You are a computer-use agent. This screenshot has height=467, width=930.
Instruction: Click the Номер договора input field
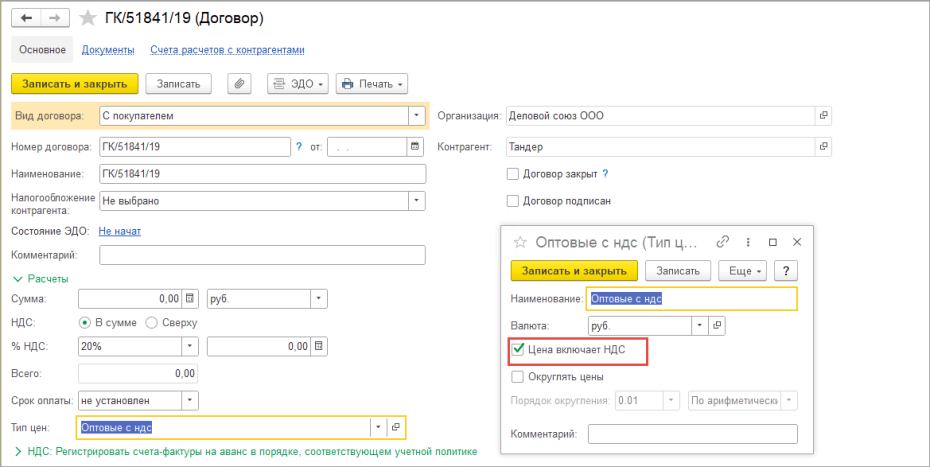pyautogui.click(x=195, y=147)
